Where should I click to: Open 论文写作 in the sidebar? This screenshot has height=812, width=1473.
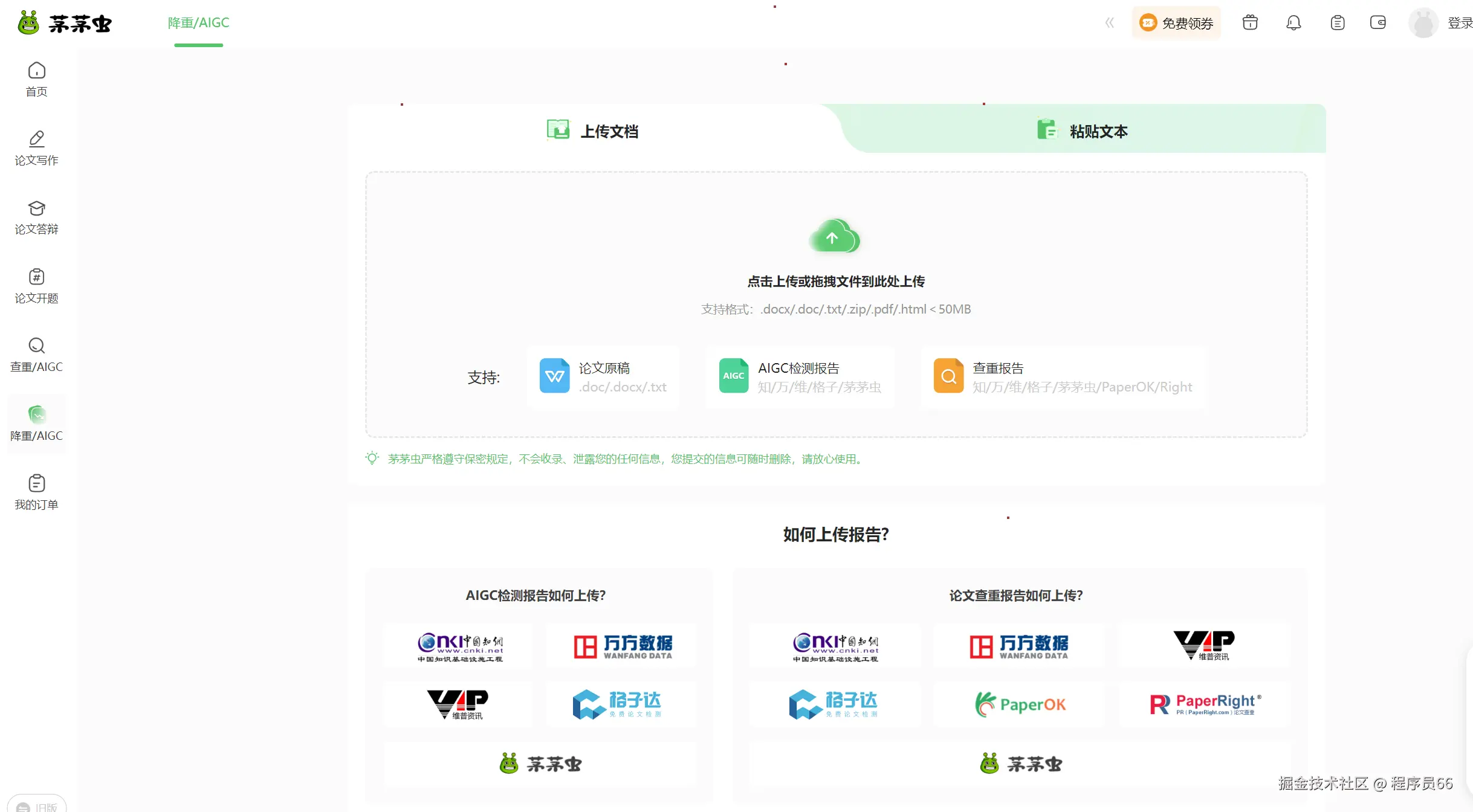(x=36, y=148)
